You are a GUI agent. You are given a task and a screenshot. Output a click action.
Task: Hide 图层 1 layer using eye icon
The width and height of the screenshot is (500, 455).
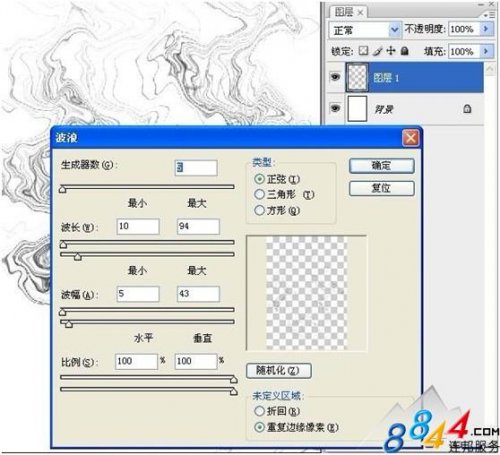335,77
